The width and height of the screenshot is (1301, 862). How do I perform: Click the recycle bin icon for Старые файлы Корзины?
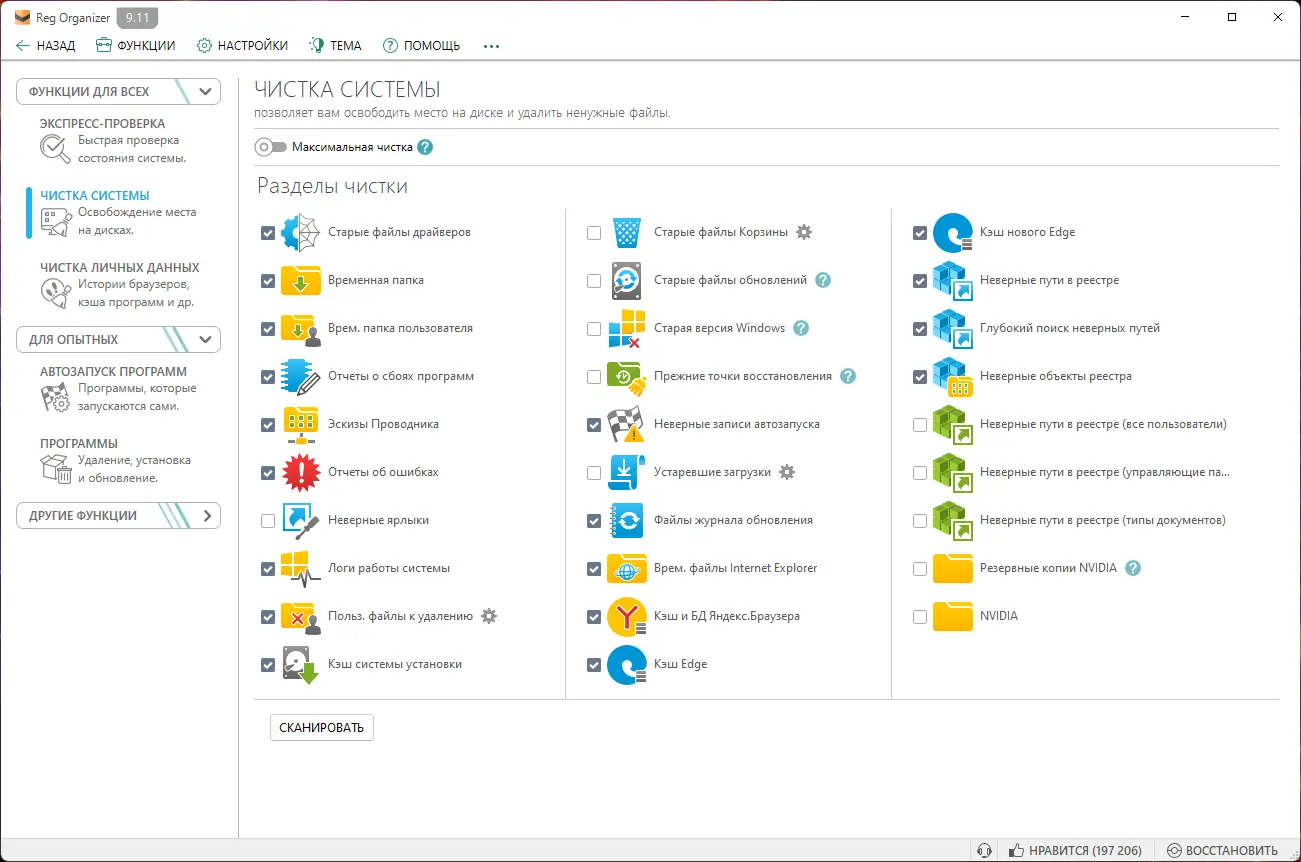pos(626,232)
